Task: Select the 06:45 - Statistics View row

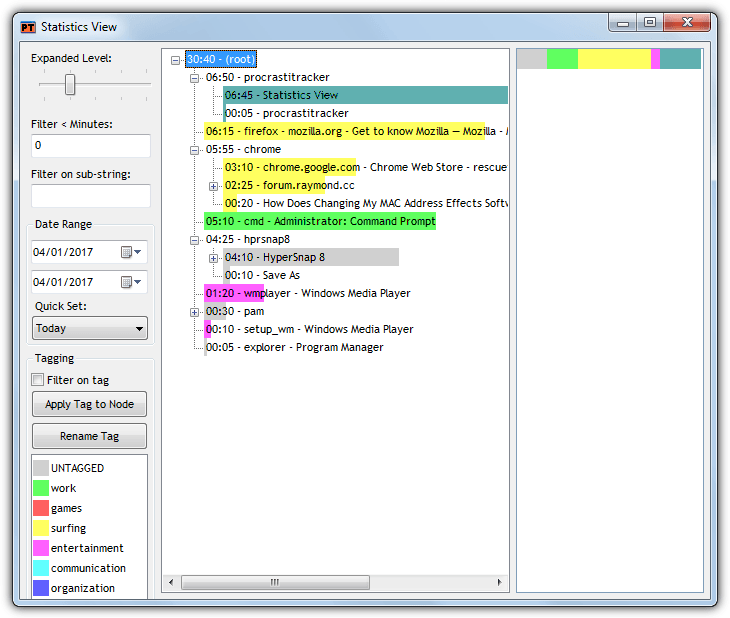Action: coord(365,95)
